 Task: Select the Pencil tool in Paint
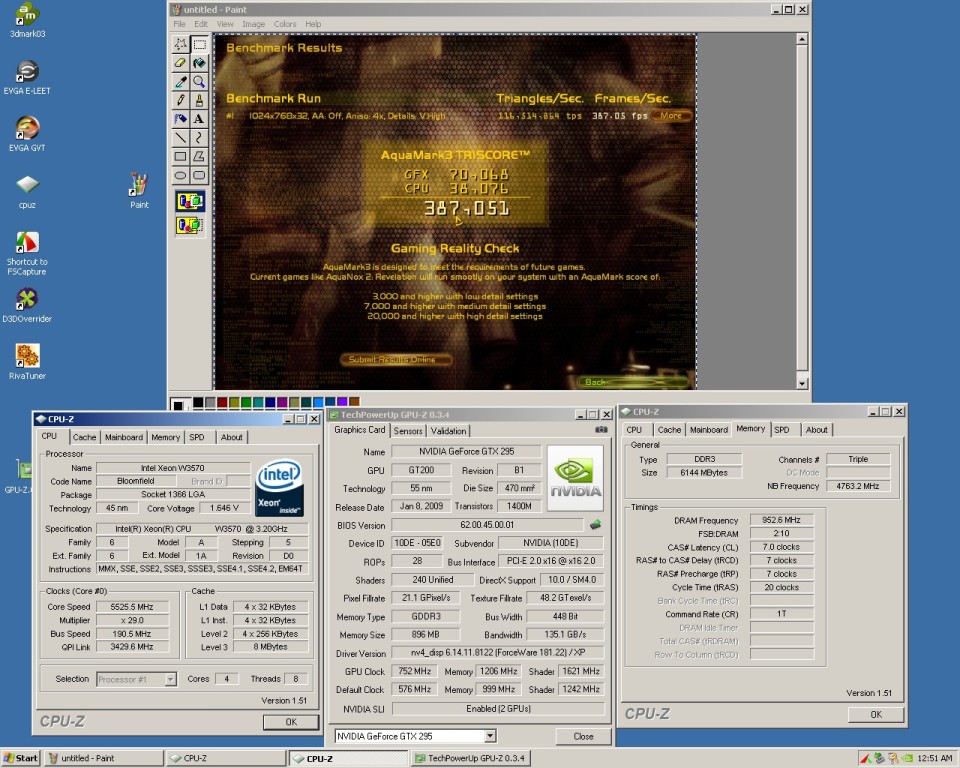[181, 100]
